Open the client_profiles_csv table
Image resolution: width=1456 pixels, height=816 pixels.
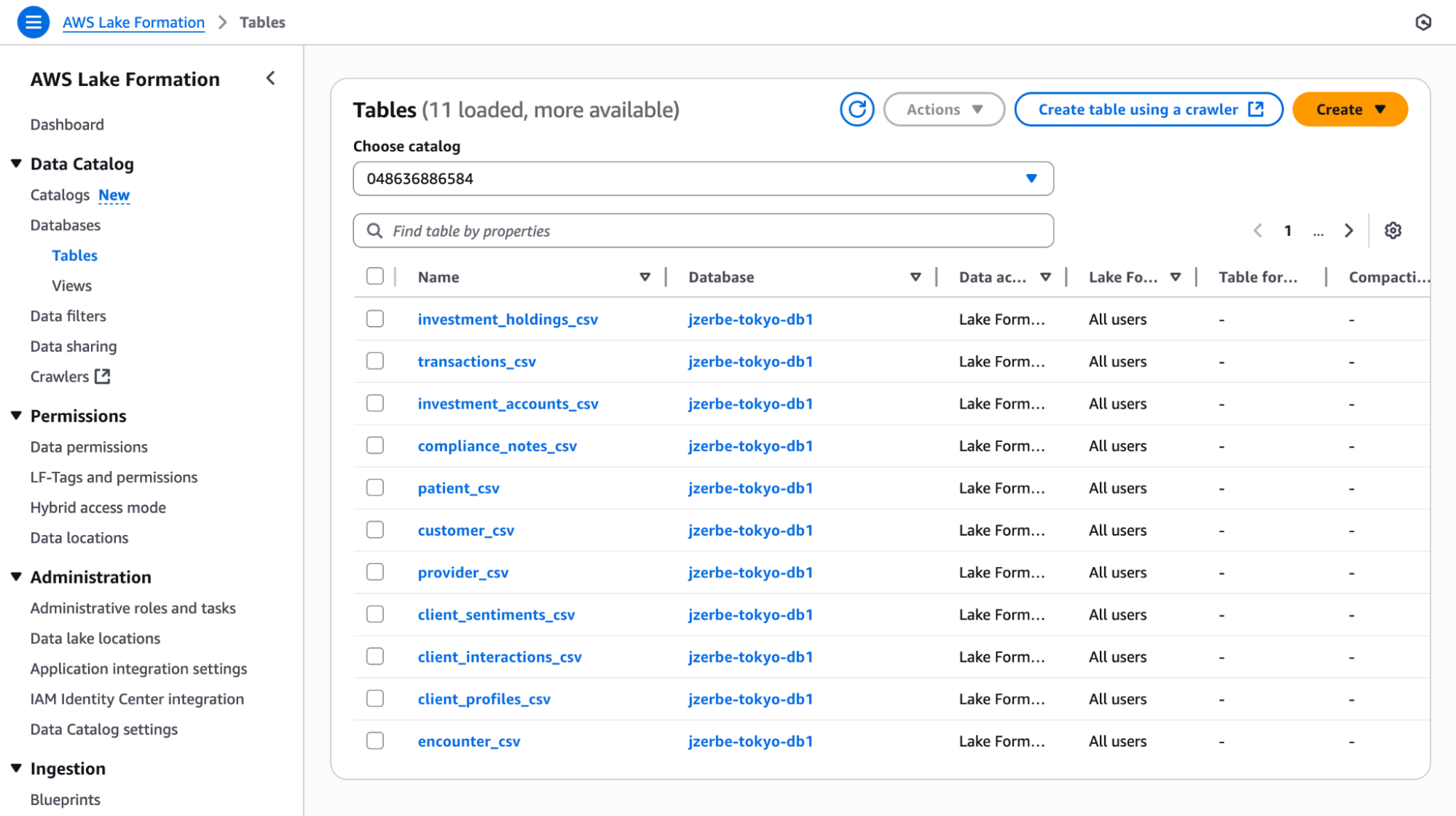pos(484,700)
